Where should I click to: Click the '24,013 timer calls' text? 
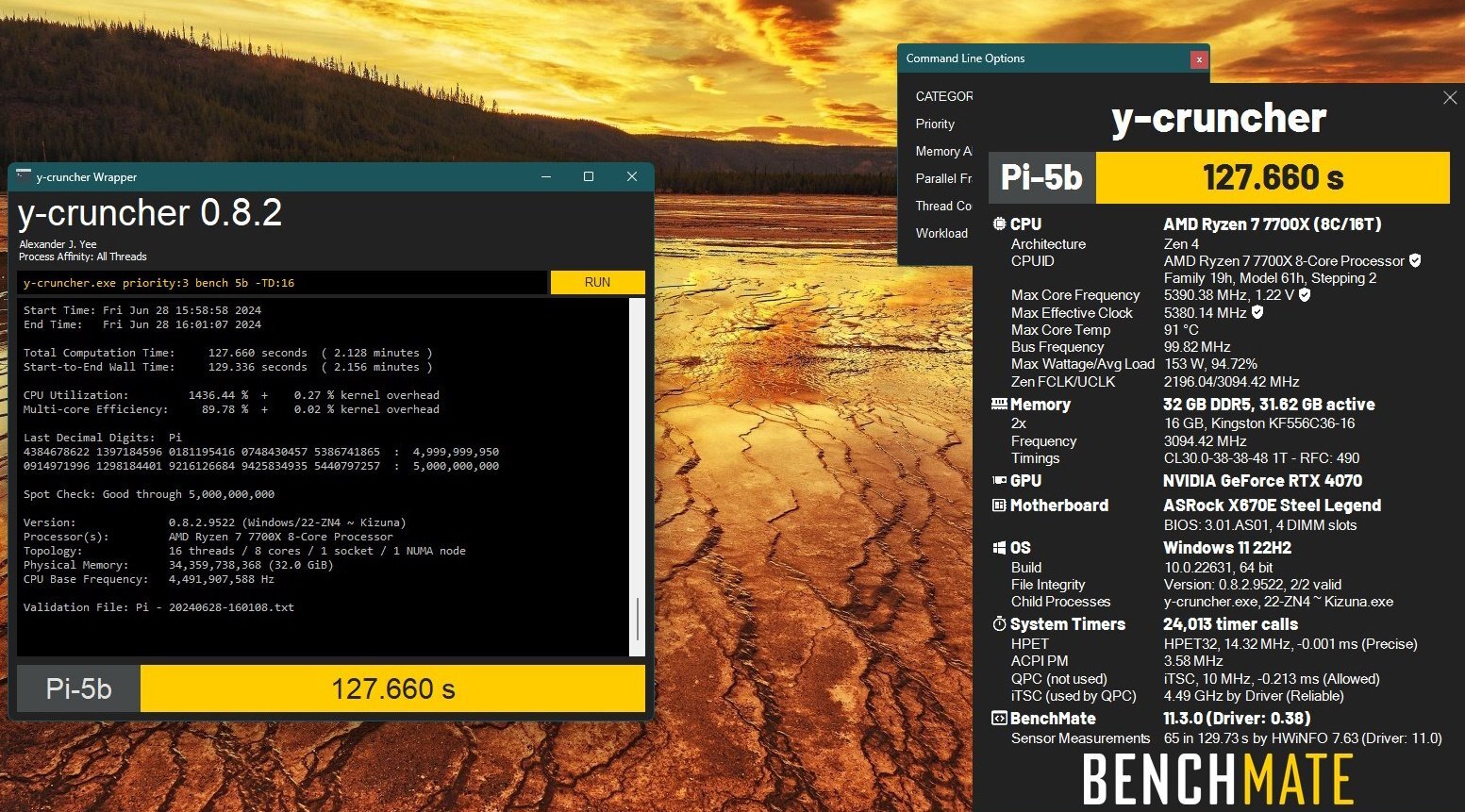coord(1230,624)
